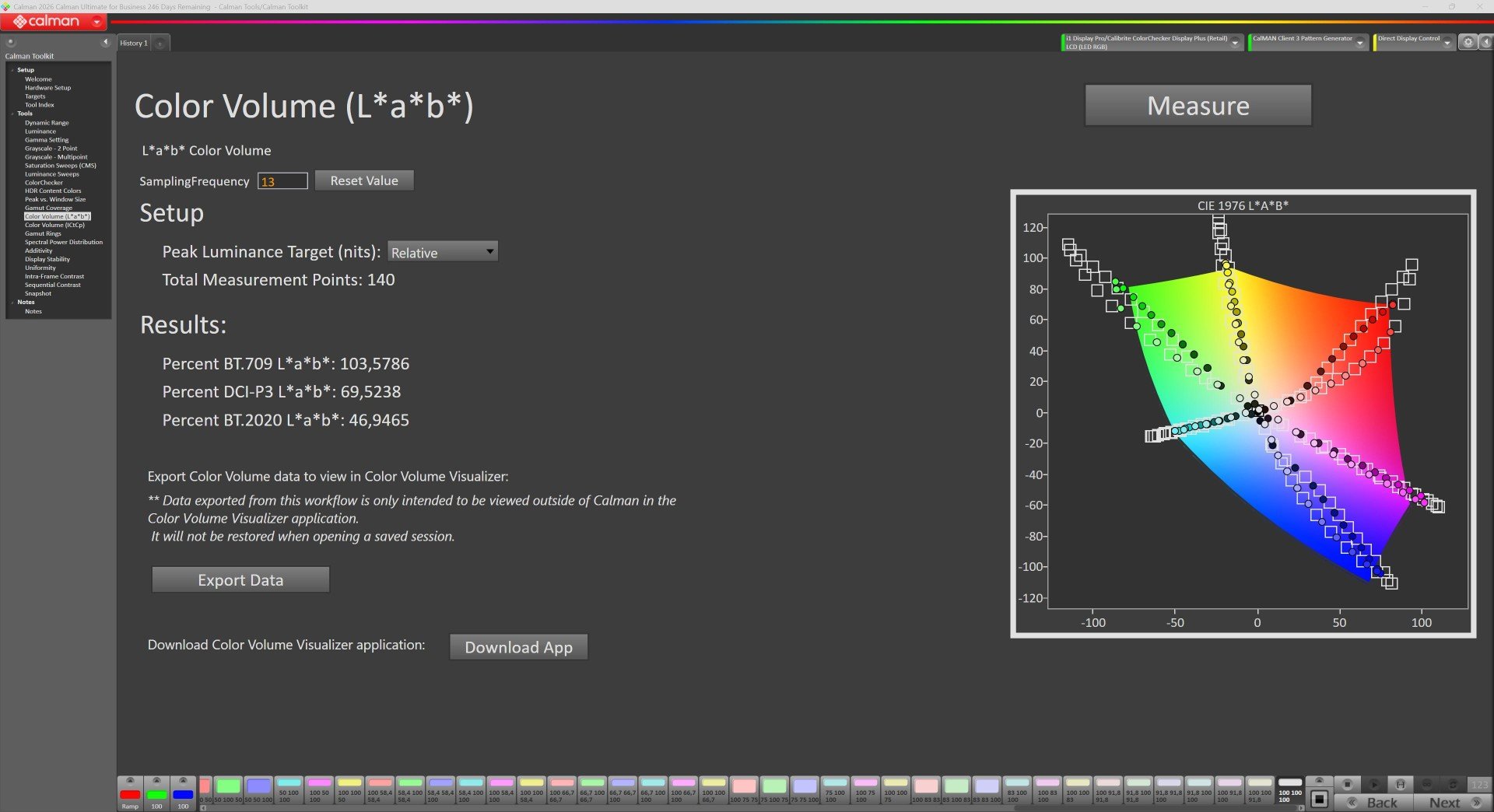This screenshot has width=1494, height=812.
Task: Click the stop measurement icon
Action: click(x=1348, y=785)
